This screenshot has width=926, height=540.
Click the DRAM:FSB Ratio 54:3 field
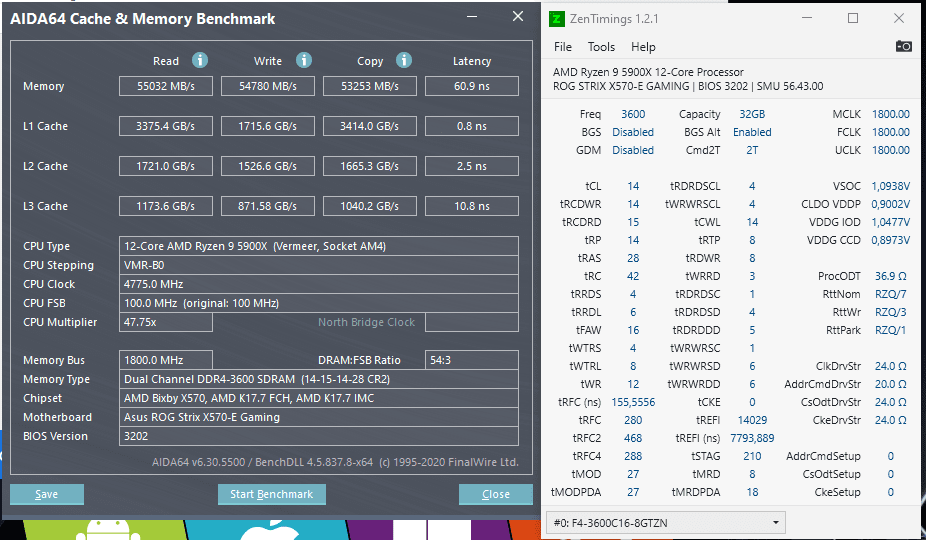(x=472, y=360)
